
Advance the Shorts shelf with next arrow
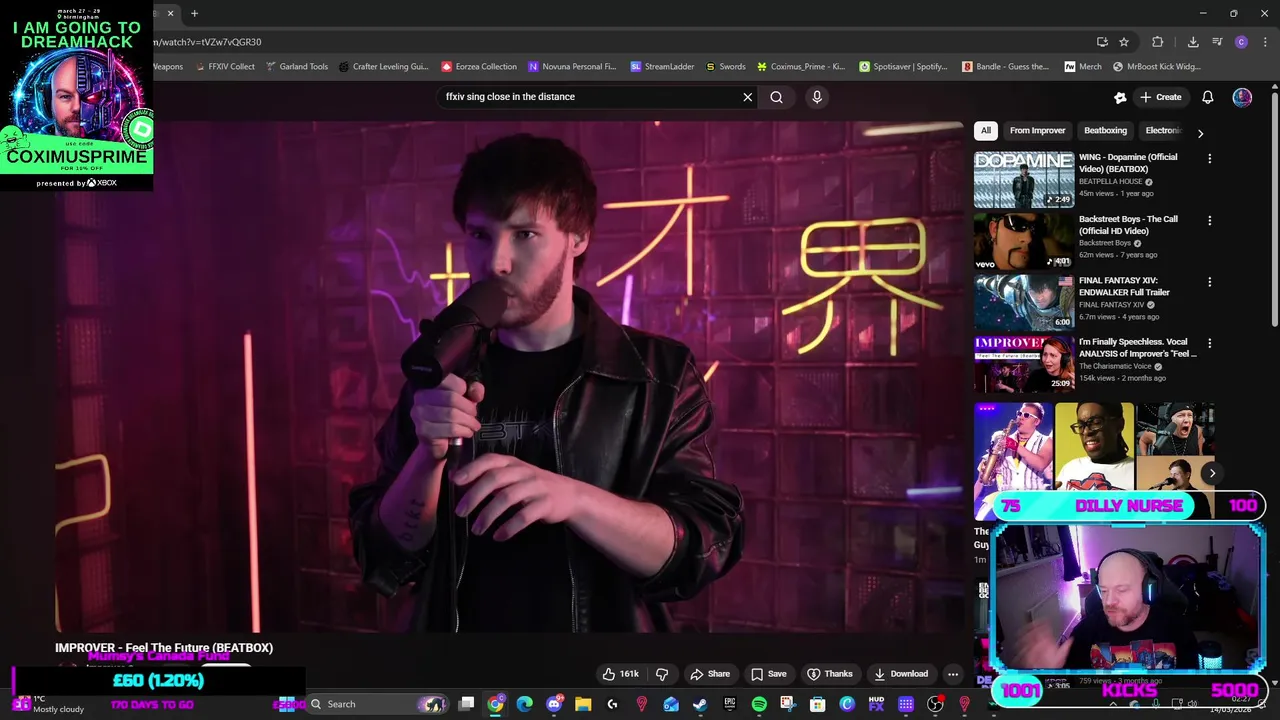tap(1212, 473)
